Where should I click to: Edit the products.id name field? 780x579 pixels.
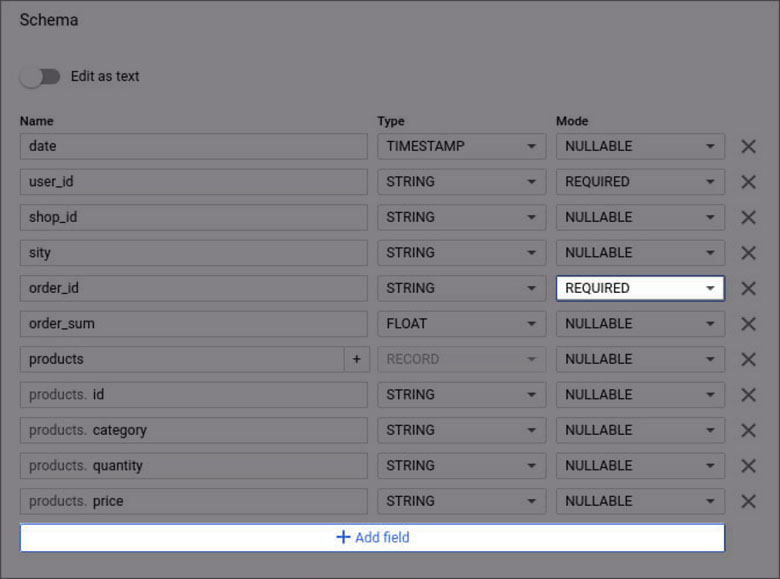(194, 394)
